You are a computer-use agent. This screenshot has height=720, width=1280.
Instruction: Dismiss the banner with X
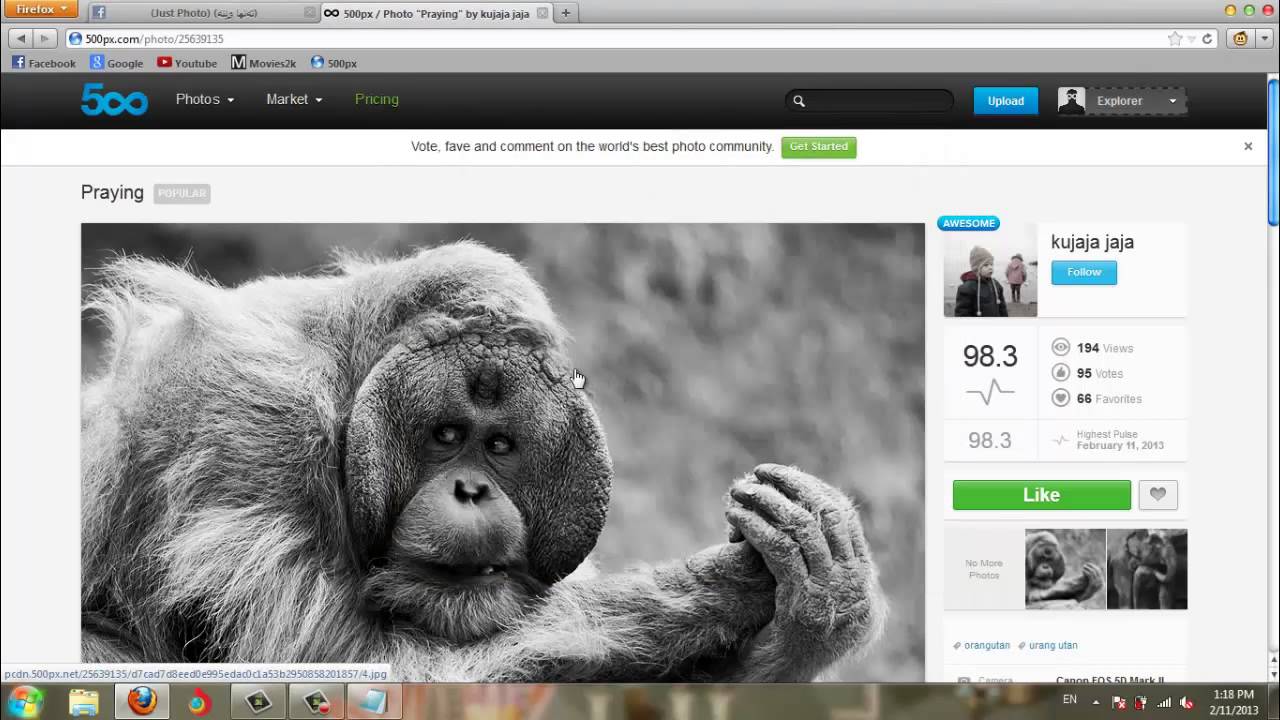click(1248, 146)
